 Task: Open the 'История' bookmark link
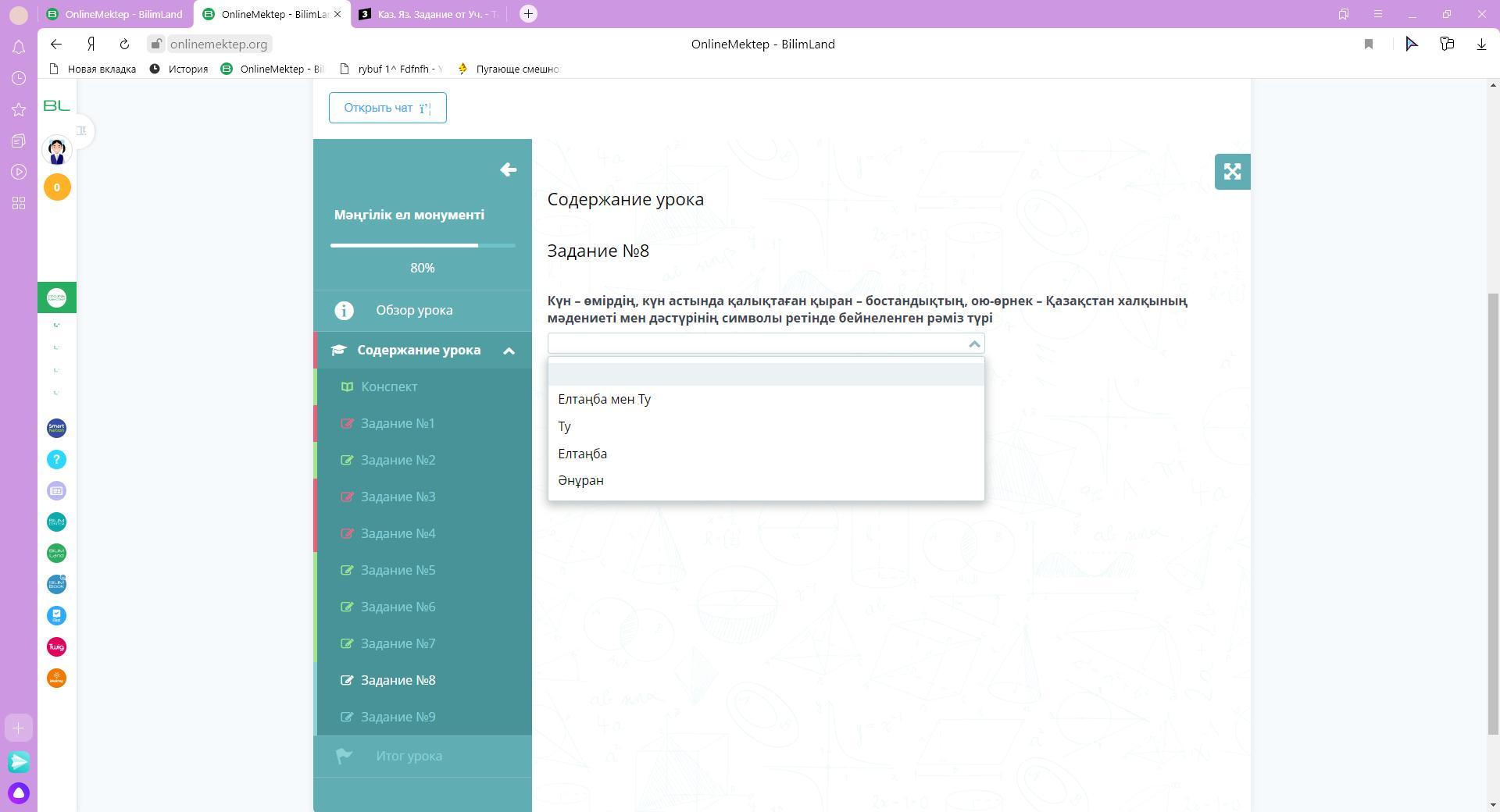[x=187, y=69]
